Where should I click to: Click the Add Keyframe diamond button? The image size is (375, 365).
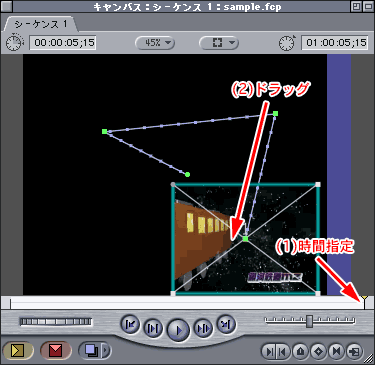(x=319, y=351)
